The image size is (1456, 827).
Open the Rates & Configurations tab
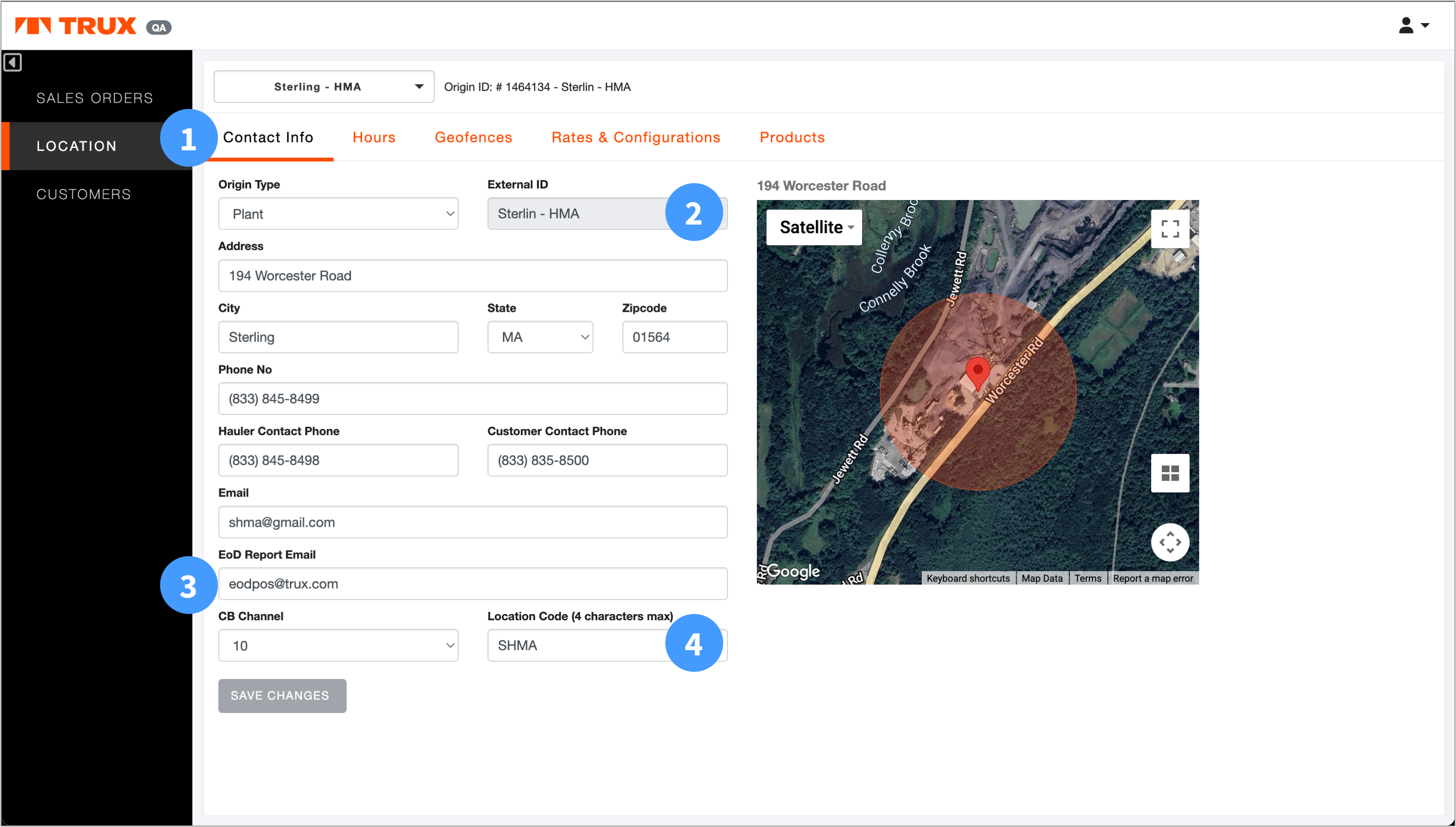tap(636, 137)
